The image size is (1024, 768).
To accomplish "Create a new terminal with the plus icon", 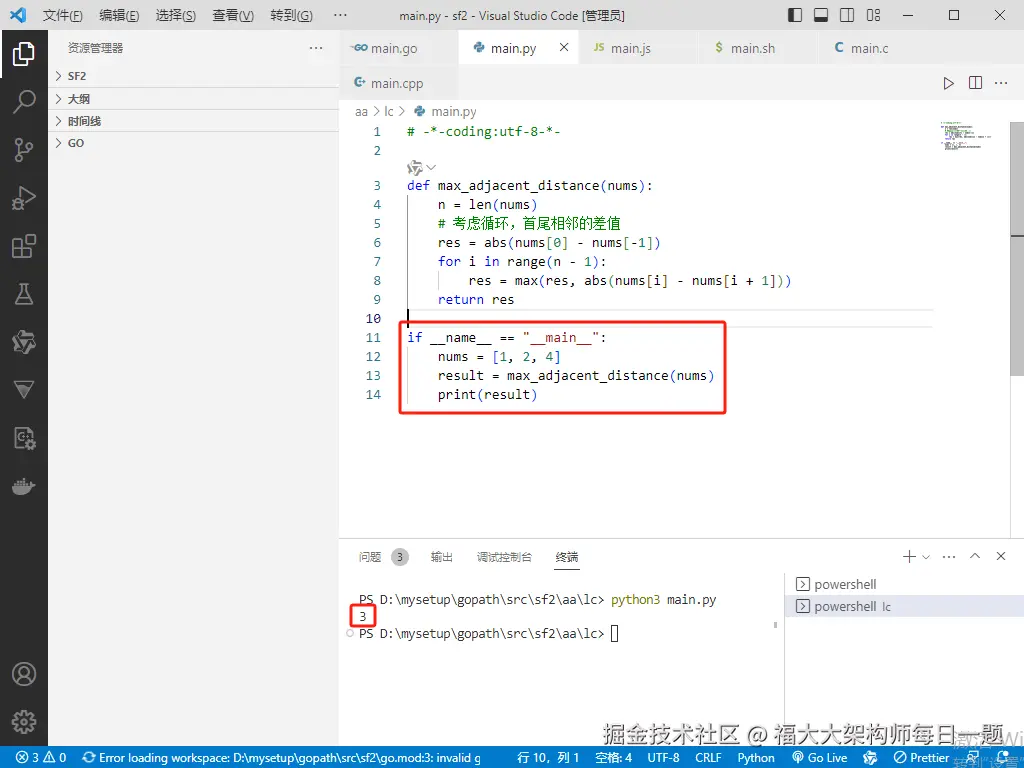I will point(908,556).
